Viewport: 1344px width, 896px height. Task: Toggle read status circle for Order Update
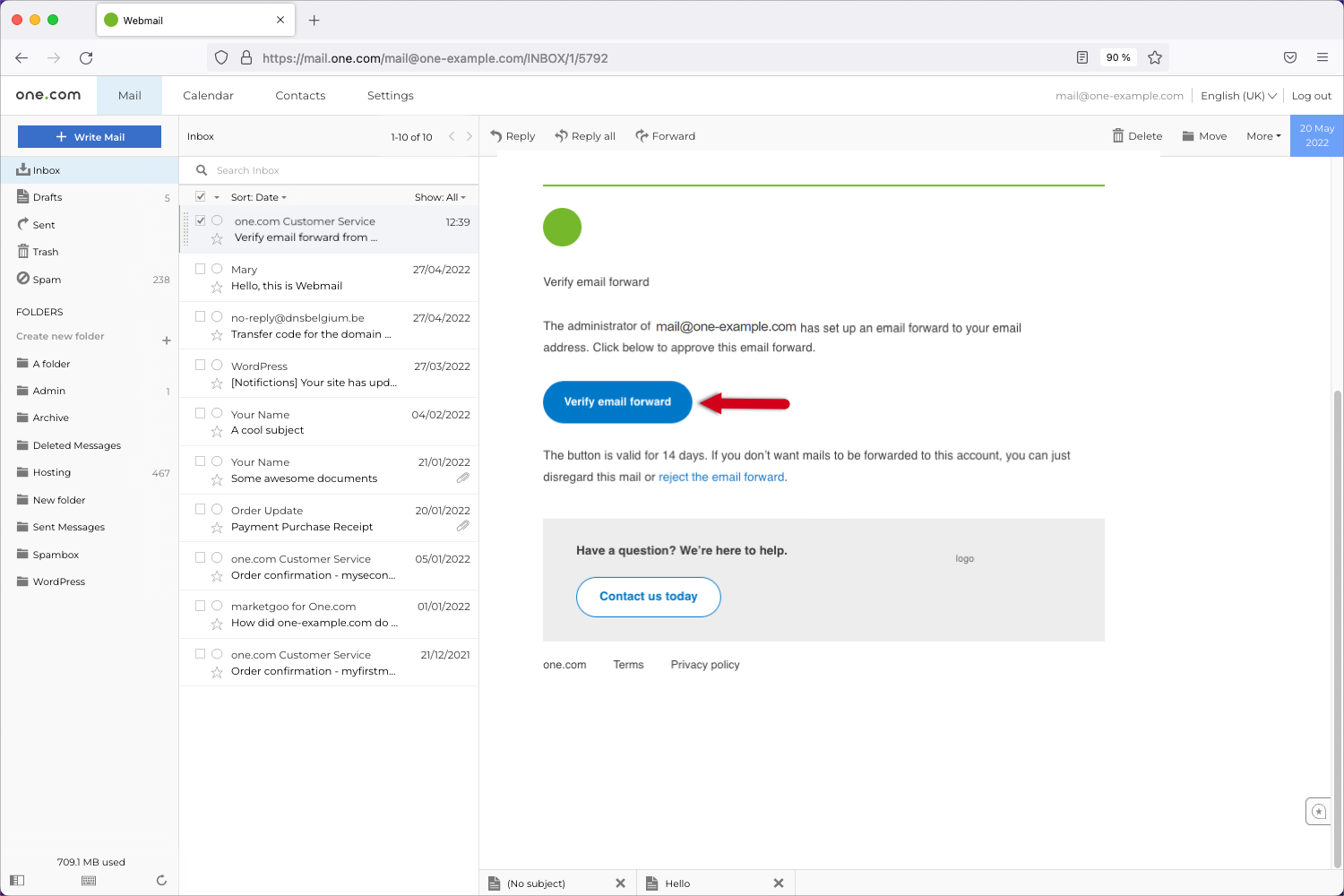click(217, 510)
